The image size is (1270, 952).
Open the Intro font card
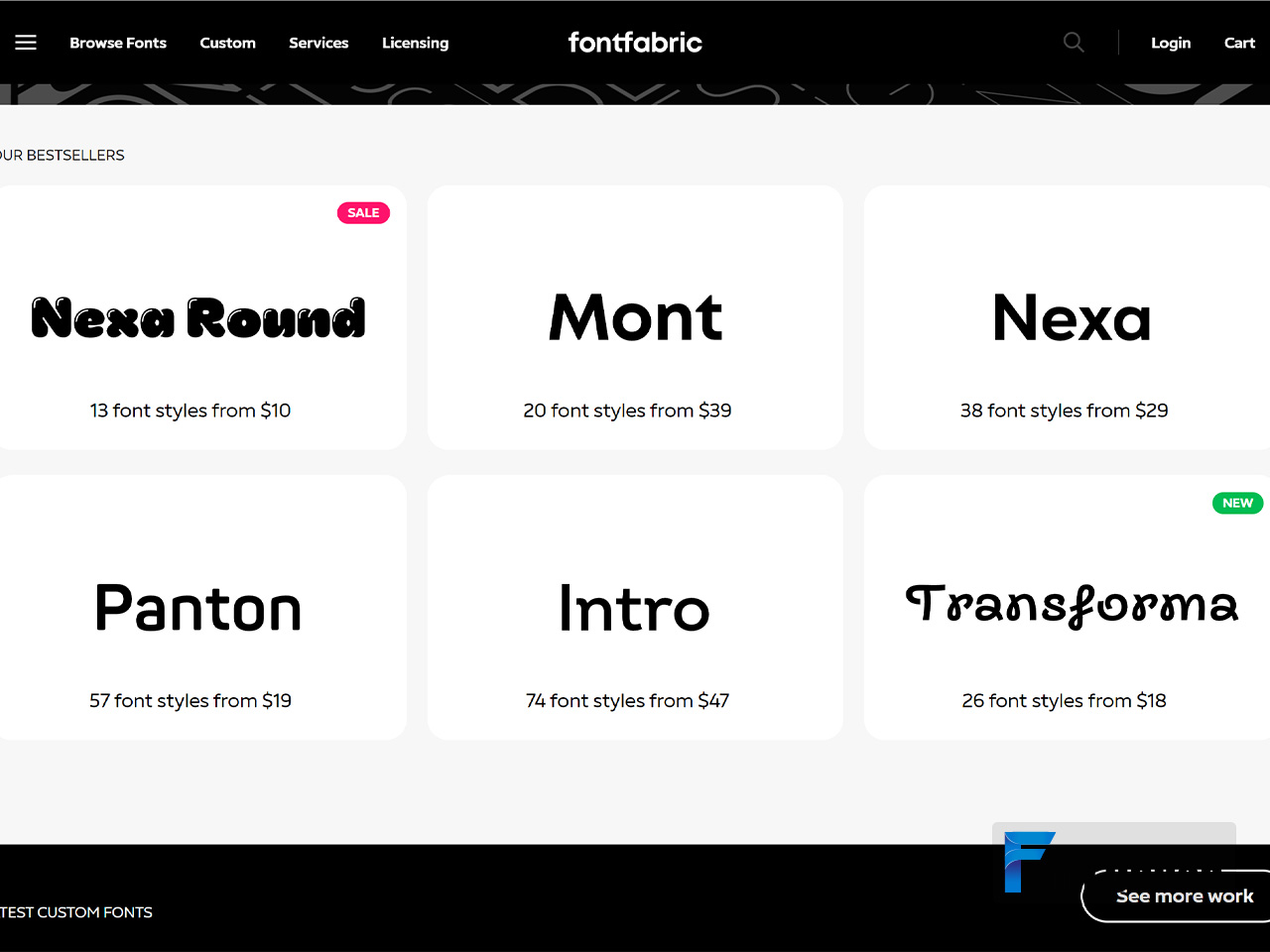point(635,607)
